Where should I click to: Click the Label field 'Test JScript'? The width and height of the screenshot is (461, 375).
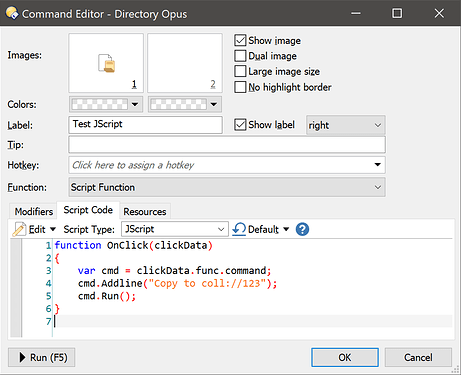145,125
